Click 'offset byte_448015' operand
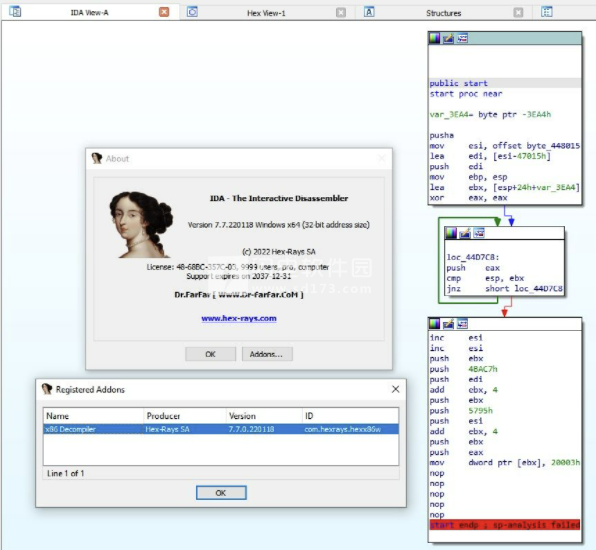 pos(536,146)
